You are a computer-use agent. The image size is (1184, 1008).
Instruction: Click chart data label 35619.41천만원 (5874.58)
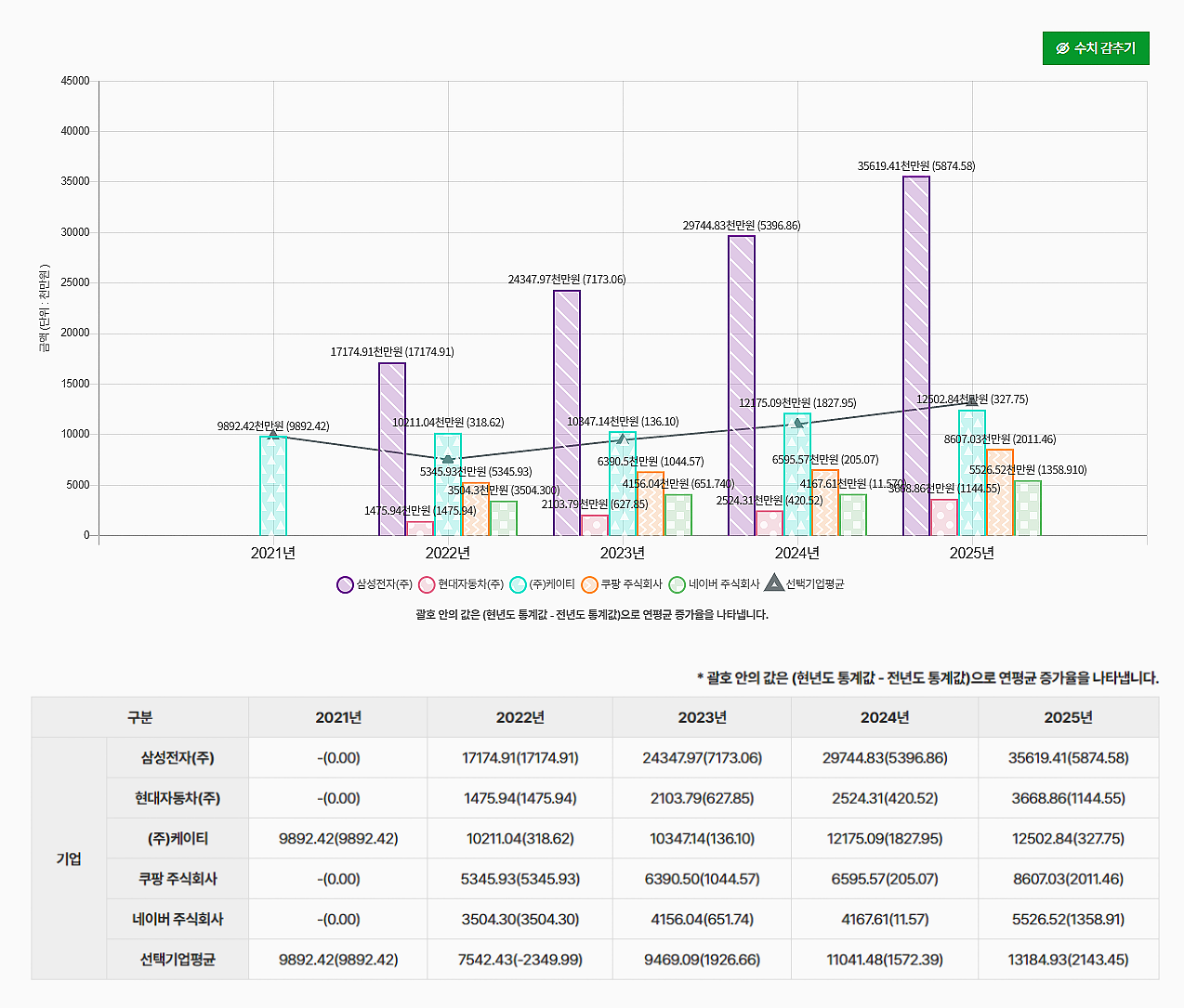click(x=916, y=166)
